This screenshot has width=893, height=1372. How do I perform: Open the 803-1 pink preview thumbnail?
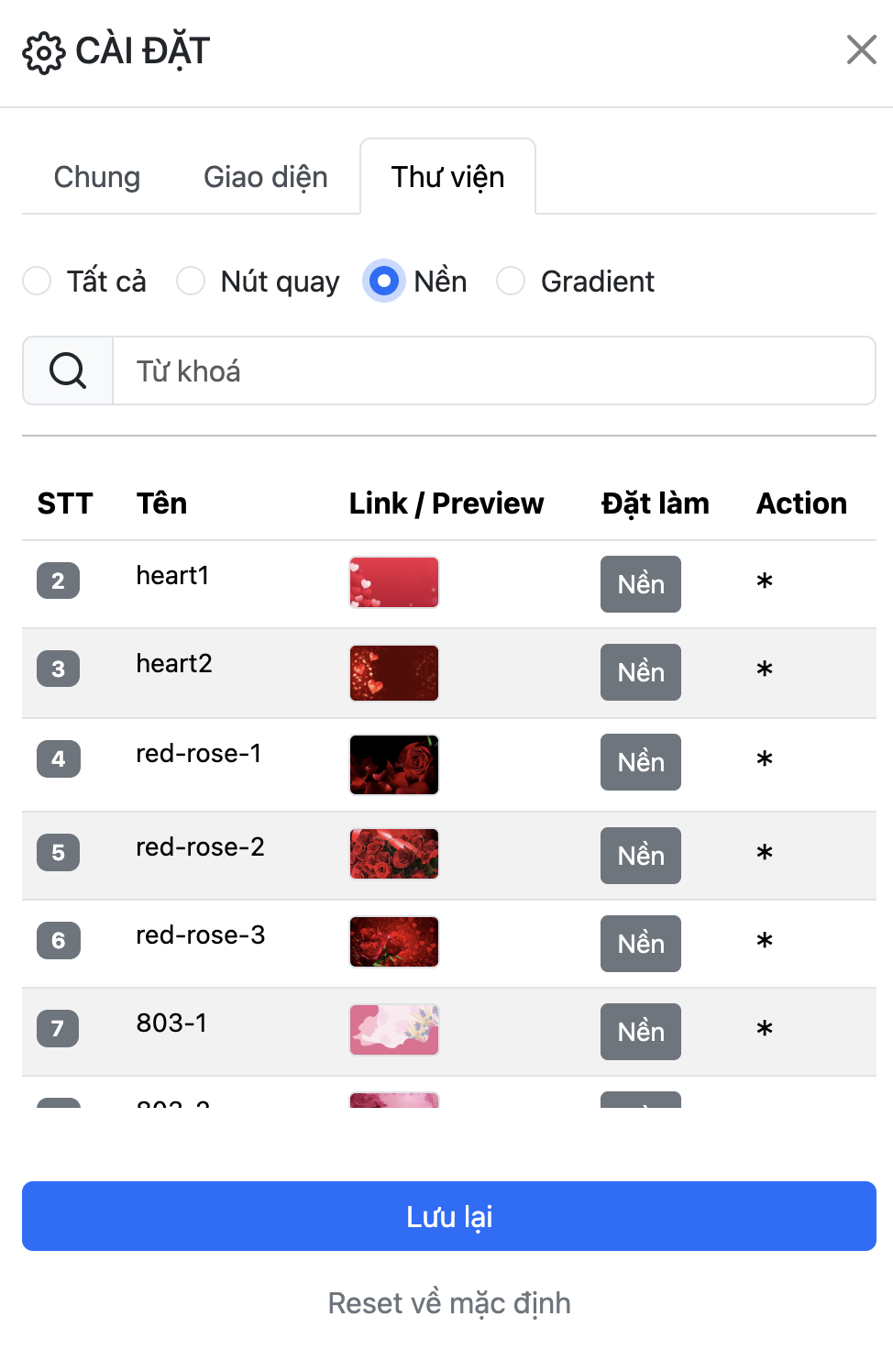(x=394, y=1030)
